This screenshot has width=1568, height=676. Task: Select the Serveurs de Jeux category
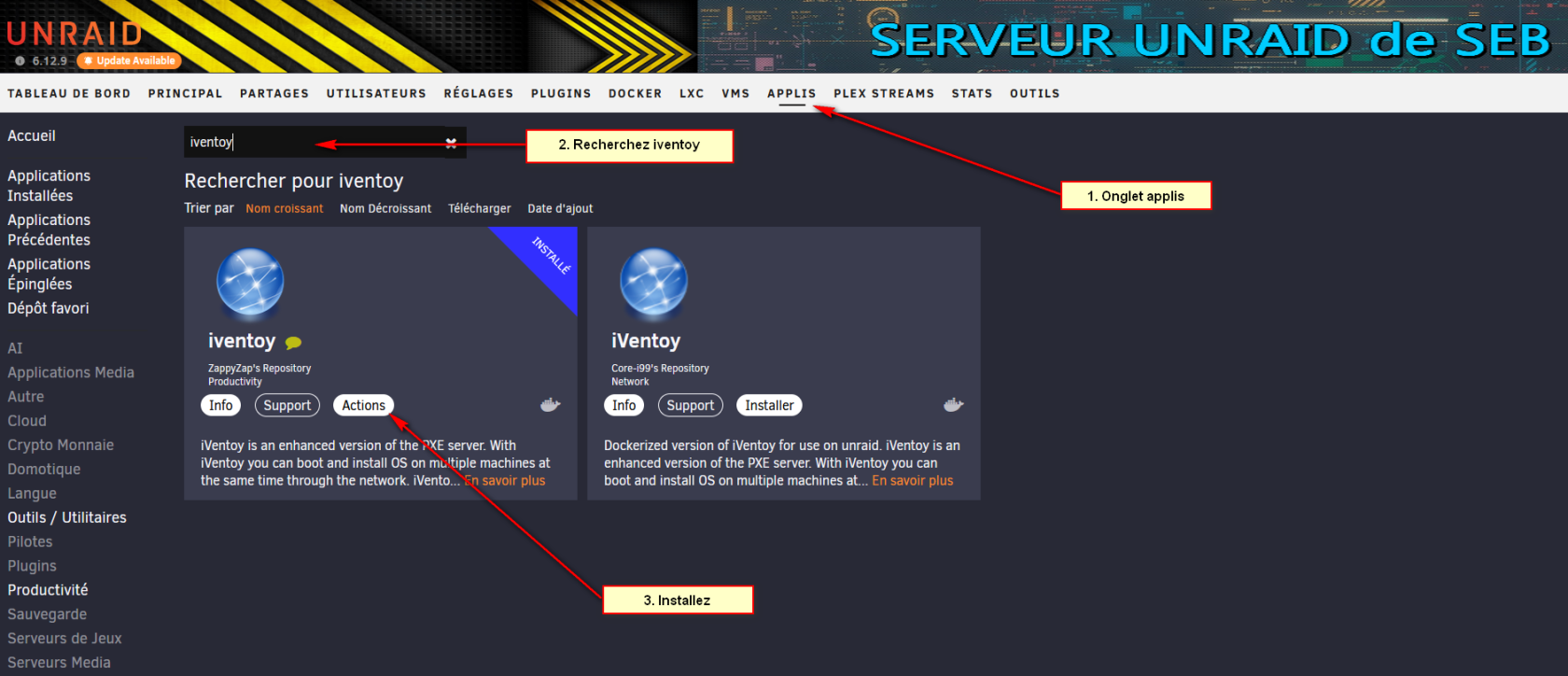(x=64, y=639)
